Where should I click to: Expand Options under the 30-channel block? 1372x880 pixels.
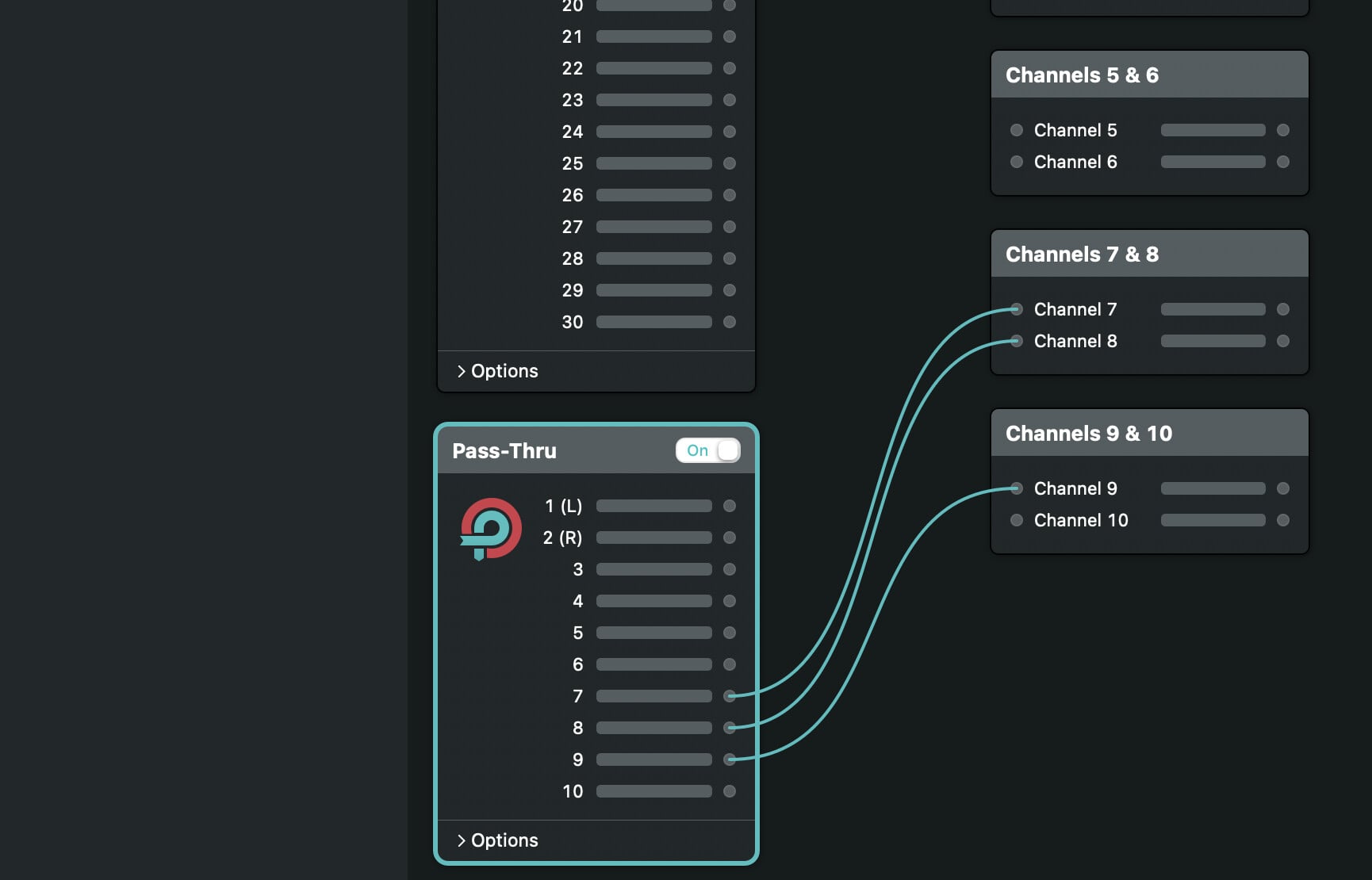(497, 371)
